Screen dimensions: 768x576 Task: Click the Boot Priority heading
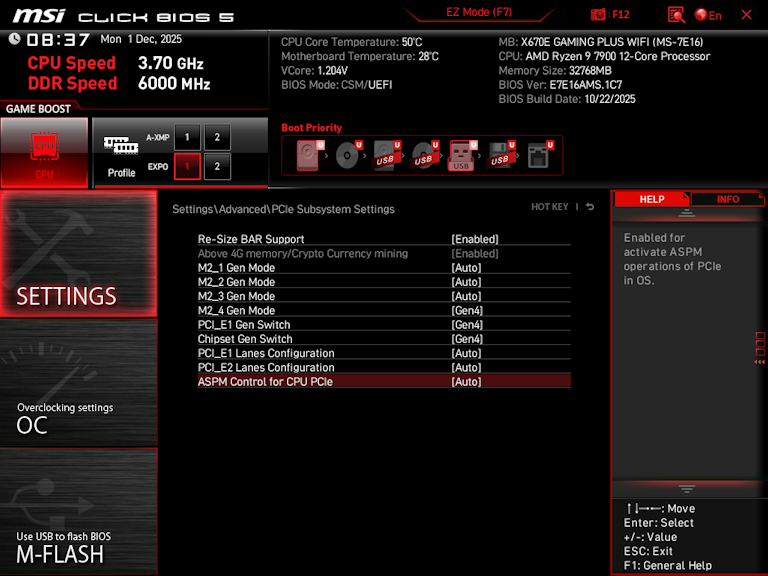312,128
